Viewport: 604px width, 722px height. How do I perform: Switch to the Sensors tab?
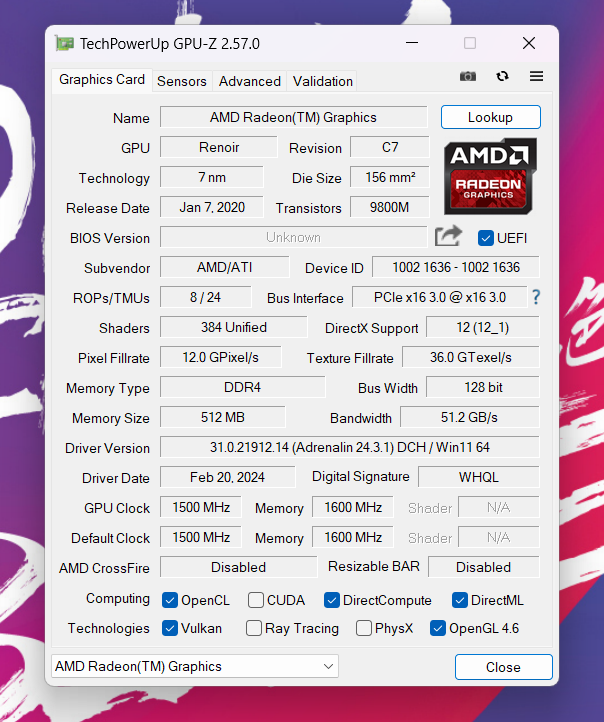[x=182, y=82]
